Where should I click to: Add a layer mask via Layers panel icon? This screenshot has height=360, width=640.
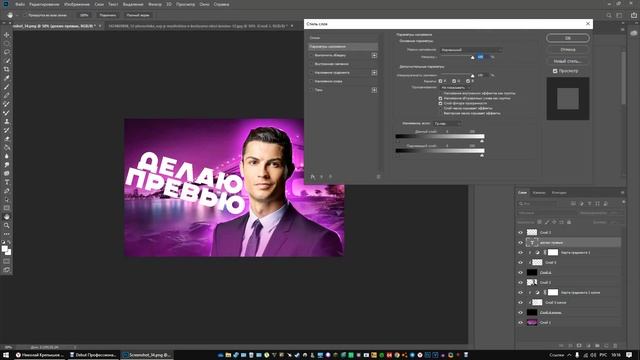579,346
